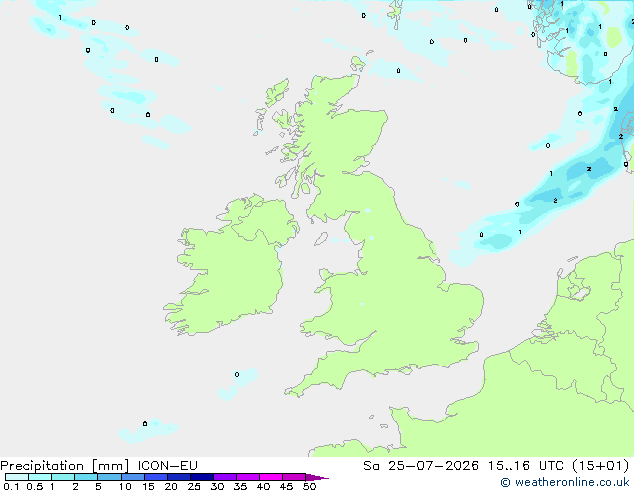Screen dimensions: 634x490
Task: Click the '10' legend scale label
Action: [x=125, y=486]
